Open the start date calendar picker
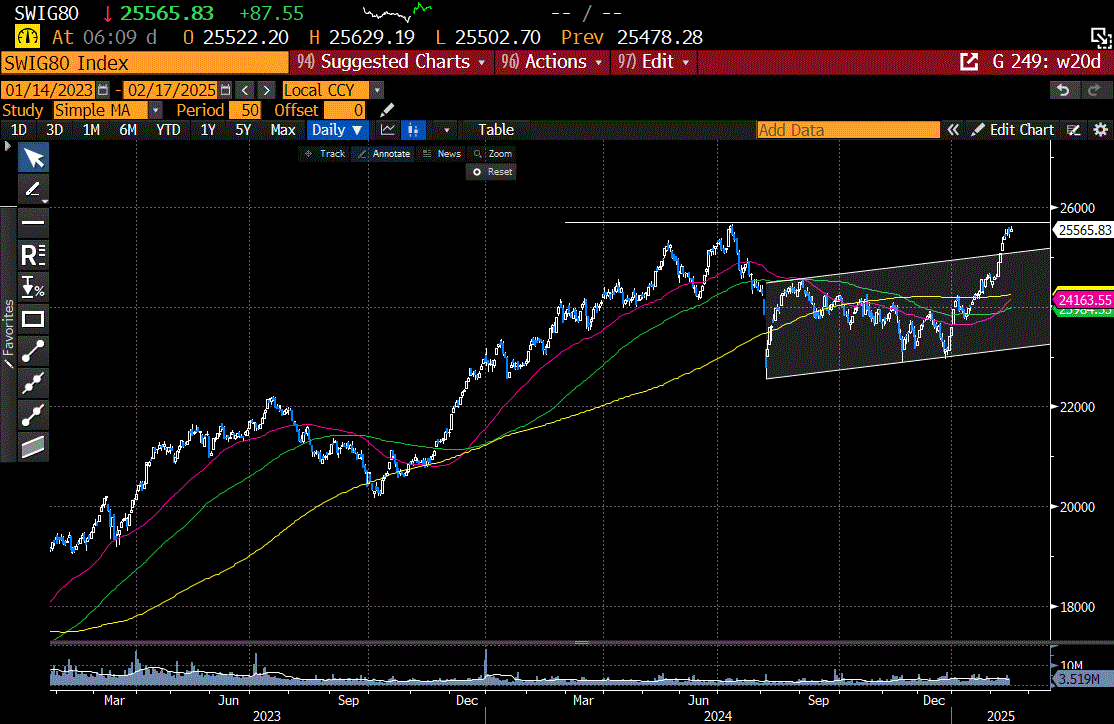This screenshot has height=724, width=1114. point(104,90)
